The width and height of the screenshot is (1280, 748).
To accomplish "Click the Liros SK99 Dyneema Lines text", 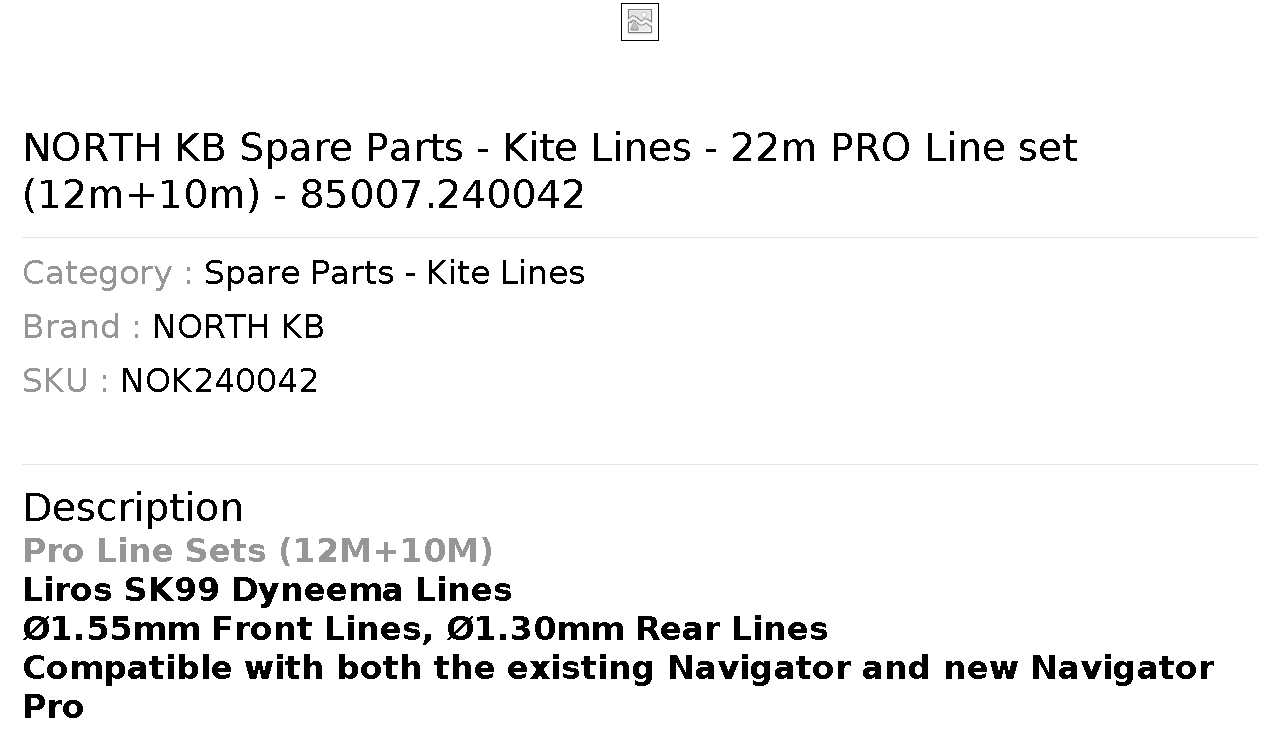I will click(267, 590).
